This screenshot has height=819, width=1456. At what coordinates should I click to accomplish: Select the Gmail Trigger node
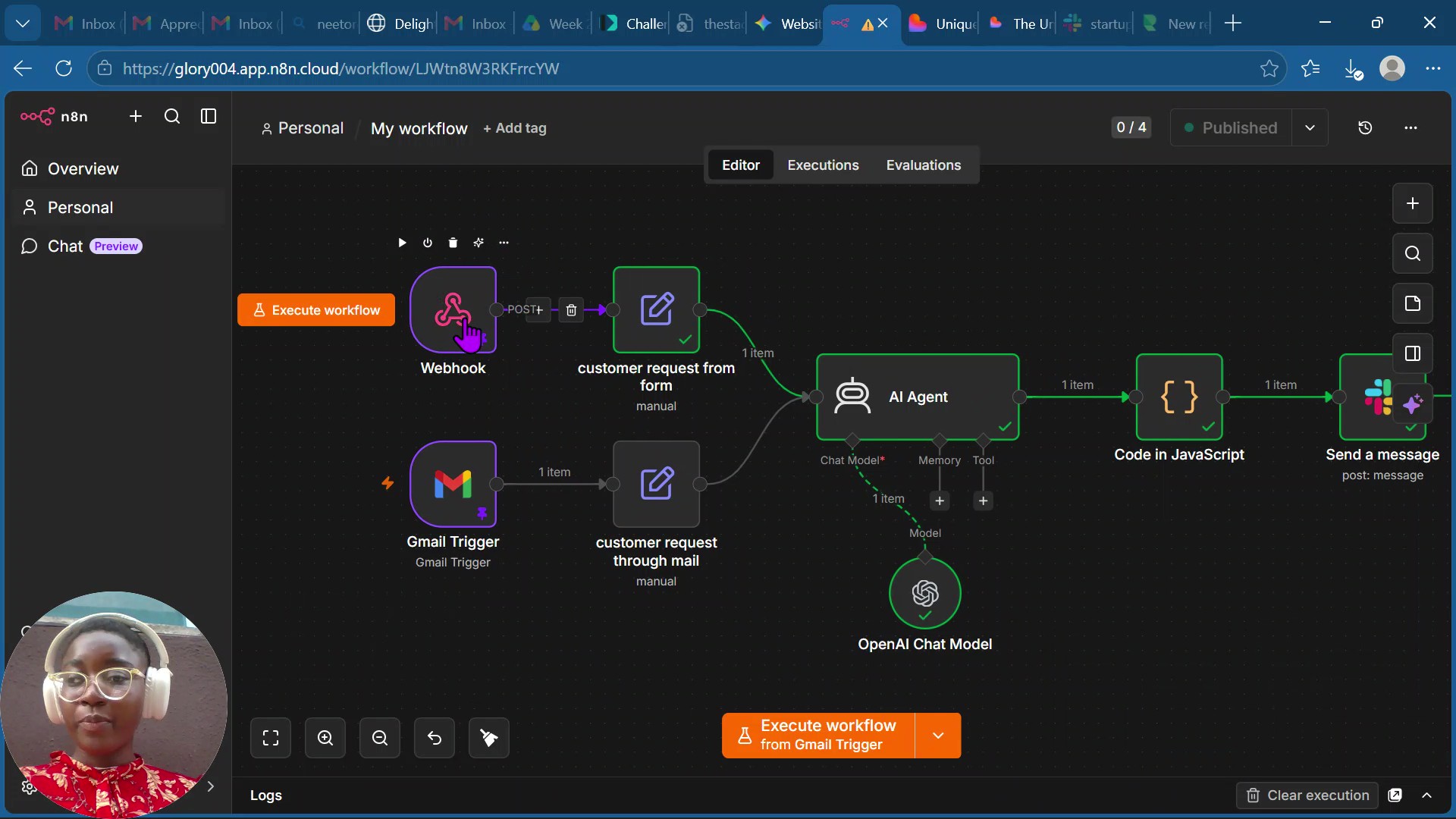(x=453, y=484)
